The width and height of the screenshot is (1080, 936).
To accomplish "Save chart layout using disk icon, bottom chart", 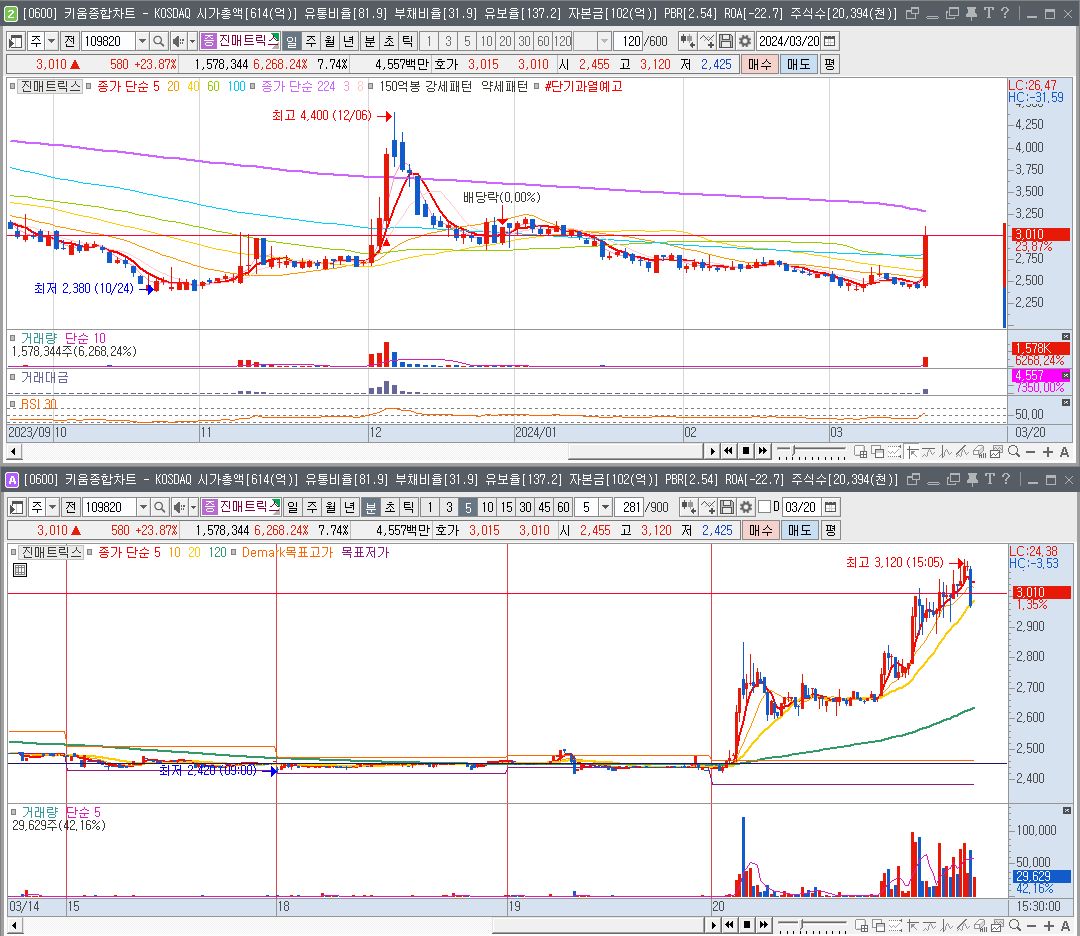I will (727, 507).
